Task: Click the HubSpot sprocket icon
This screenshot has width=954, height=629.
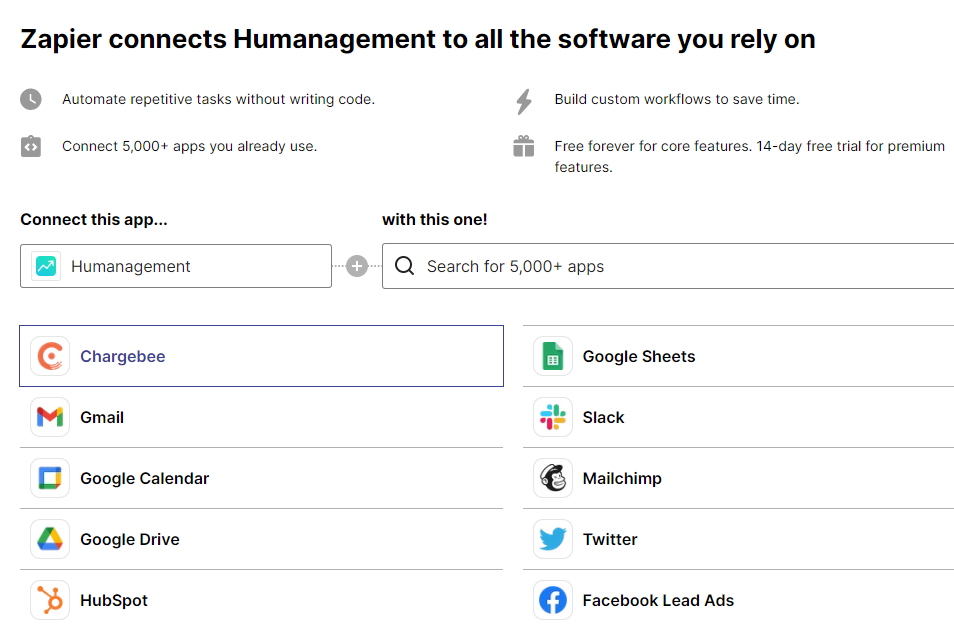Action: [50, 600]
